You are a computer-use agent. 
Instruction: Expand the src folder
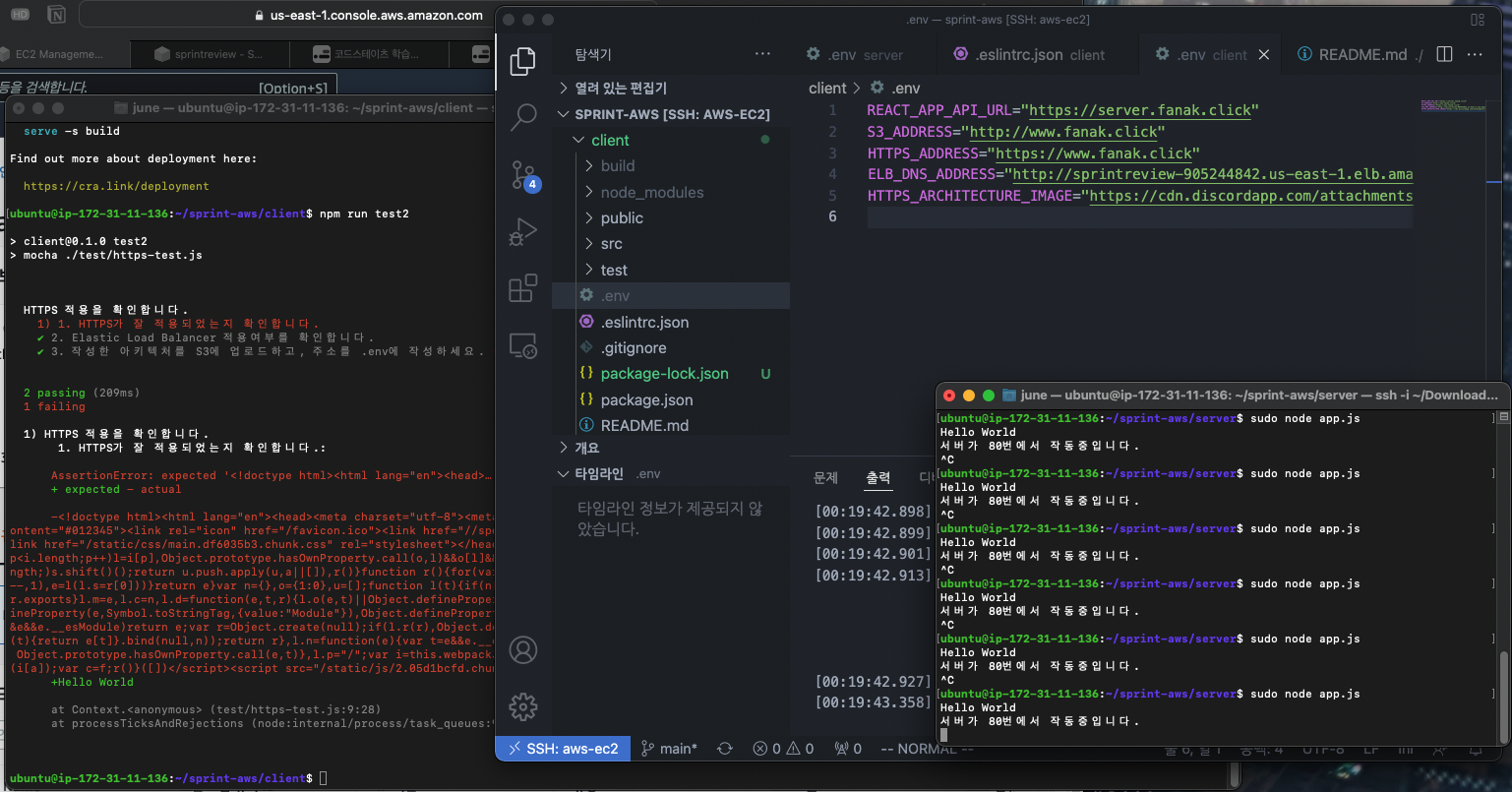[671, 244]
